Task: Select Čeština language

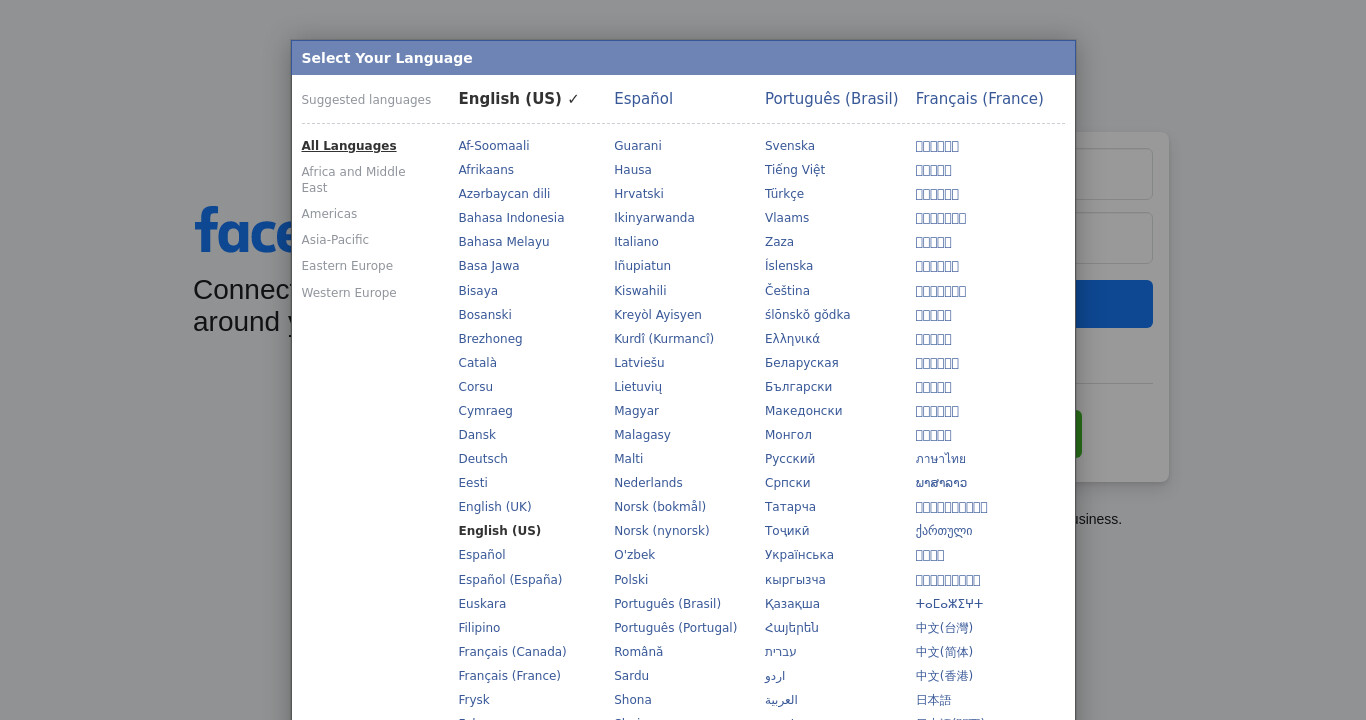Action: pyautogui.click(x=787, y=291)
